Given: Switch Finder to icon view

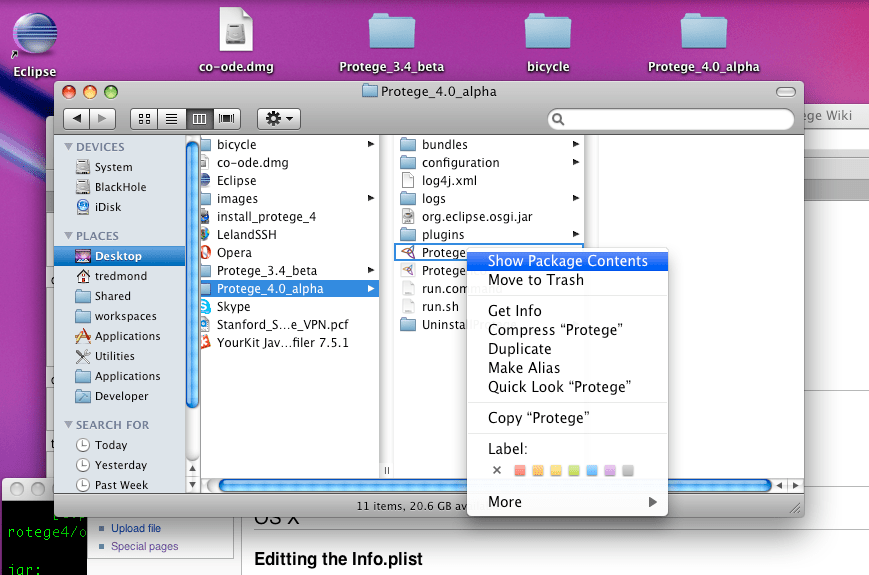Looking at the screenshot, I should pos(145,119).
